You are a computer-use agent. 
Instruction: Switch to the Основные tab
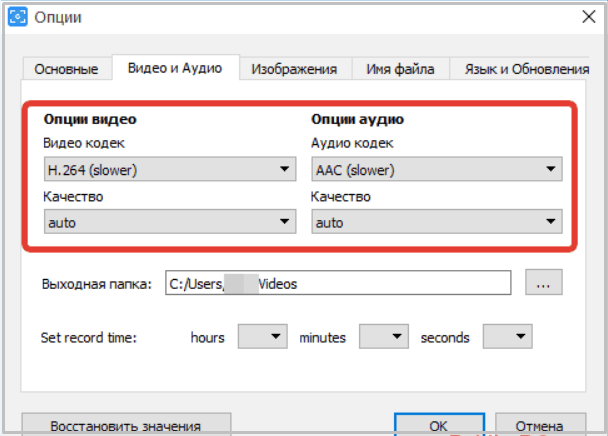pos(66,69)
